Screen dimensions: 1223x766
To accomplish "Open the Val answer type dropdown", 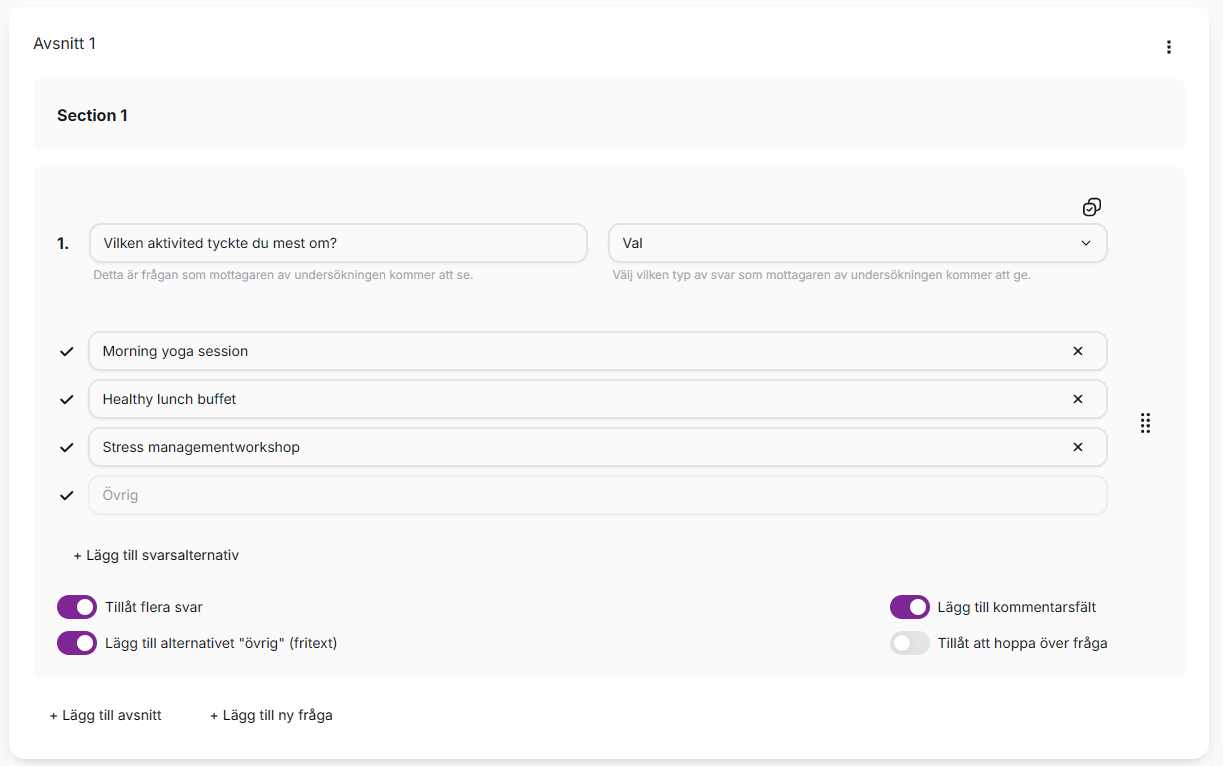I will pos(857,243).
